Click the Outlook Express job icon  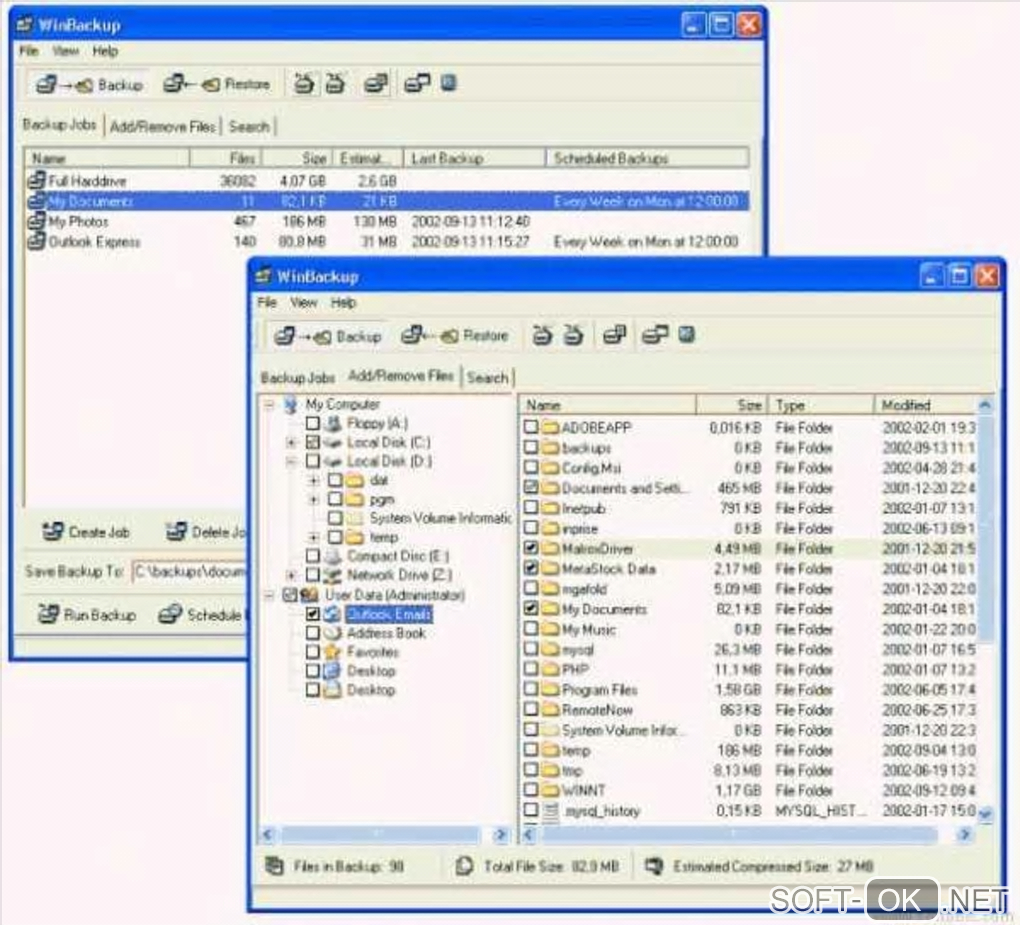(x=36, y=241)
